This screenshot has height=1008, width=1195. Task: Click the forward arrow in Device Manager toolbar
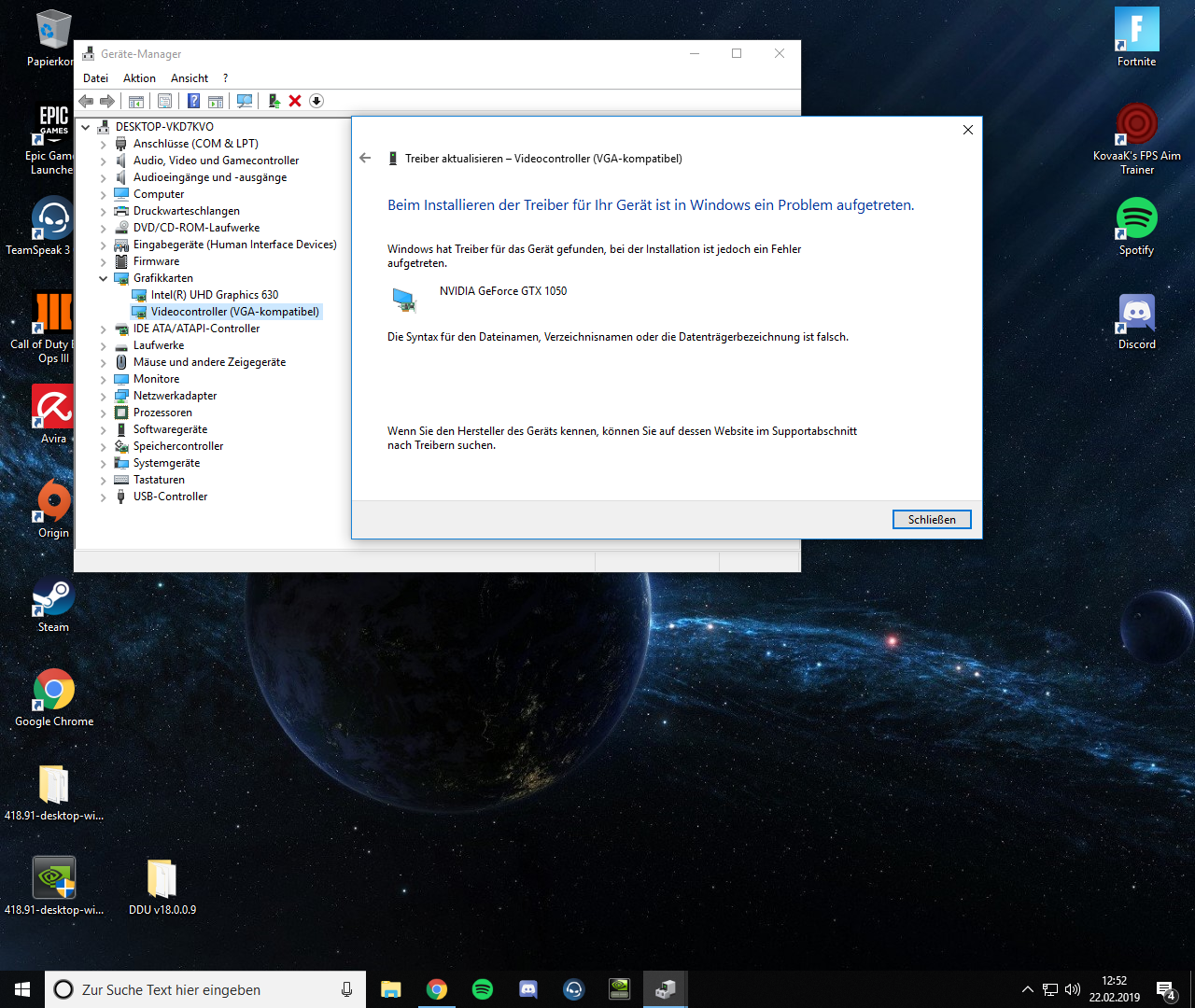pos(107,101)
